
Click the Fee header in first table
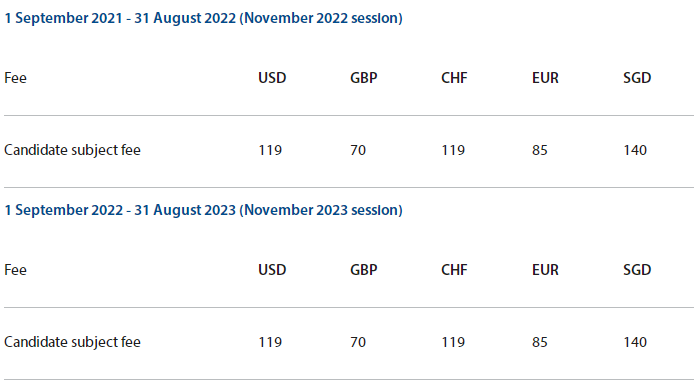[16, 78]
